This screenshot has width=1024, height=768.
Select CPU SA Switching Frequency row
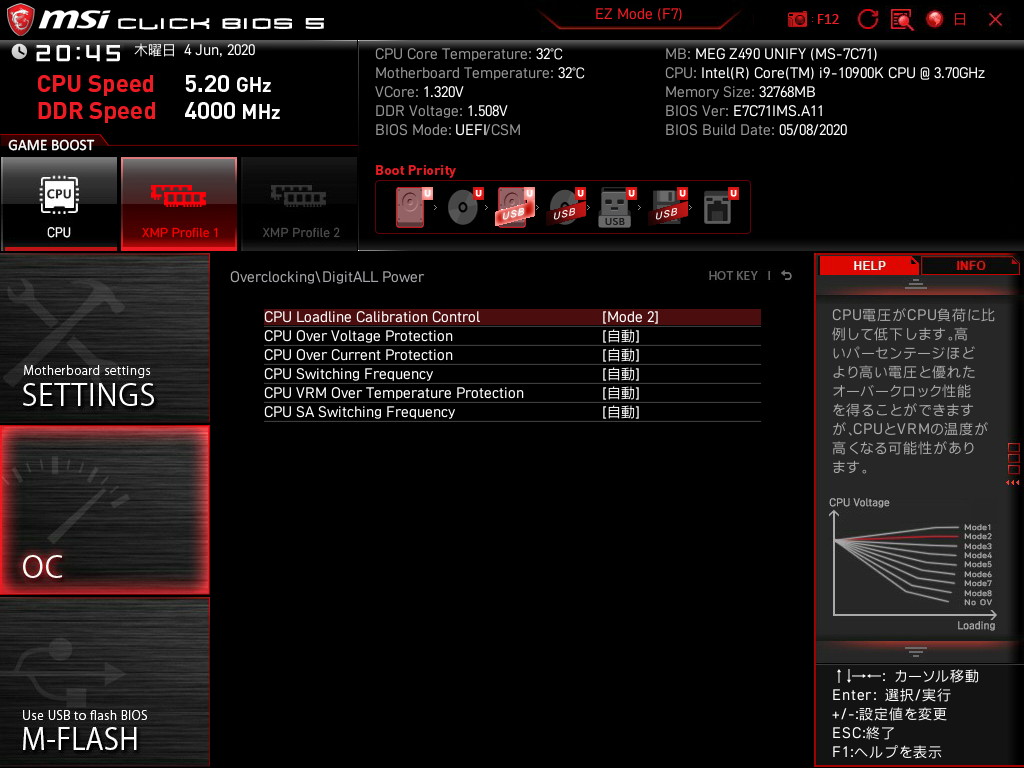[x=512, y=412]
